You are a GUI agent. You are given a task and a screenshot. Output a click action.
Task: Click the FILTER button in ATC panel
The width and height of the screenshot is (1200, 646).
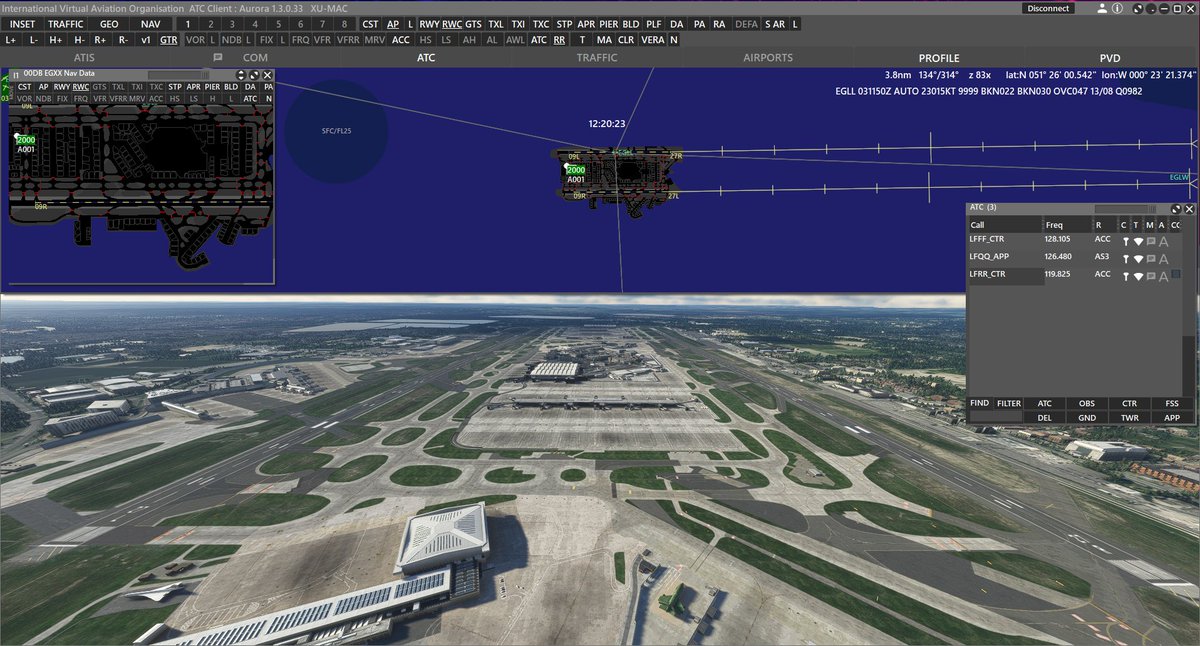click(1009, 404)
